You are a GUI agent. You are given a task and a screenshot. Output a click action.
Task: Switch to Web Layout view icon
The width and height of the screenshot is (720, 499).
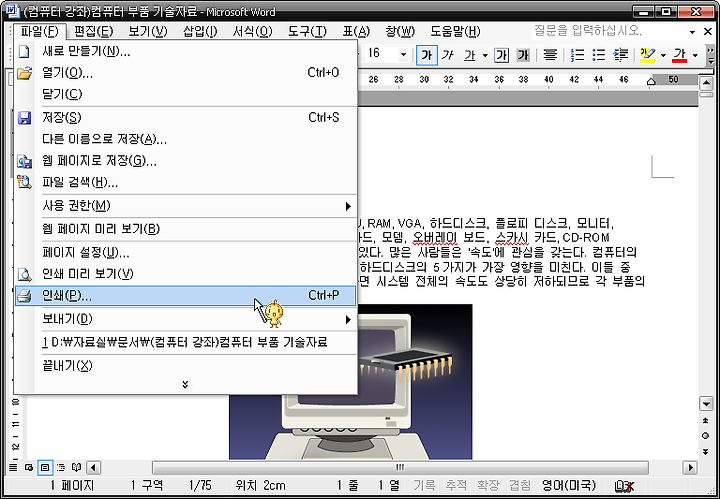29,468
